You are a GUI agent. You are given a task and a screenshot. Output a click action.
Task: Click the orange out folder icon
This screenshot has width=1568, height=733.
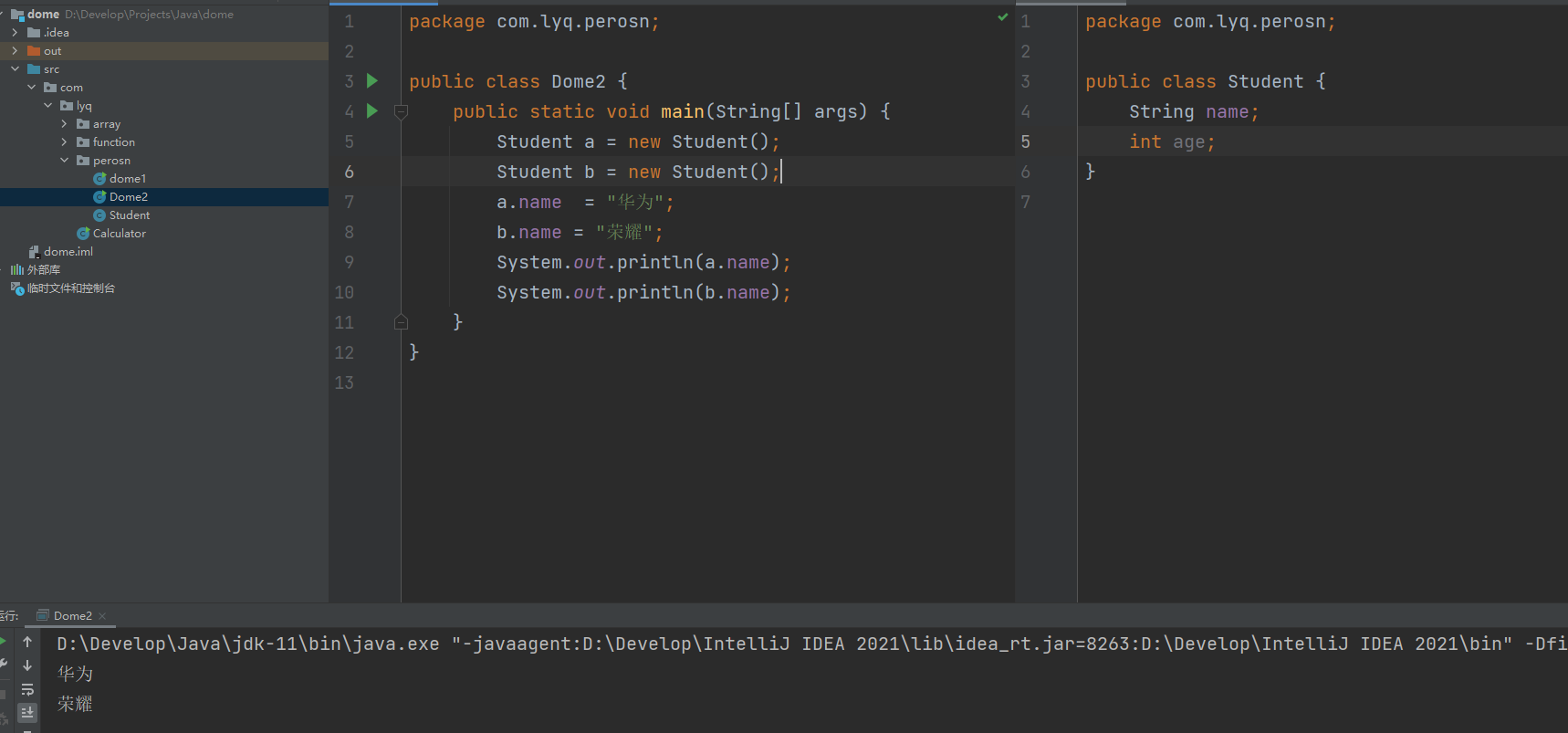coord(34,51)
